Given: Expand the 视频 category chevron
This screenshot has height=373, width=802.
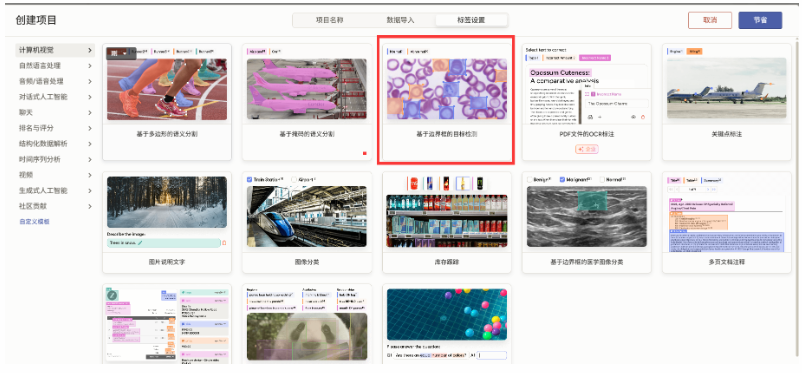Looking at the screenshot, I should tap(90, 175).
